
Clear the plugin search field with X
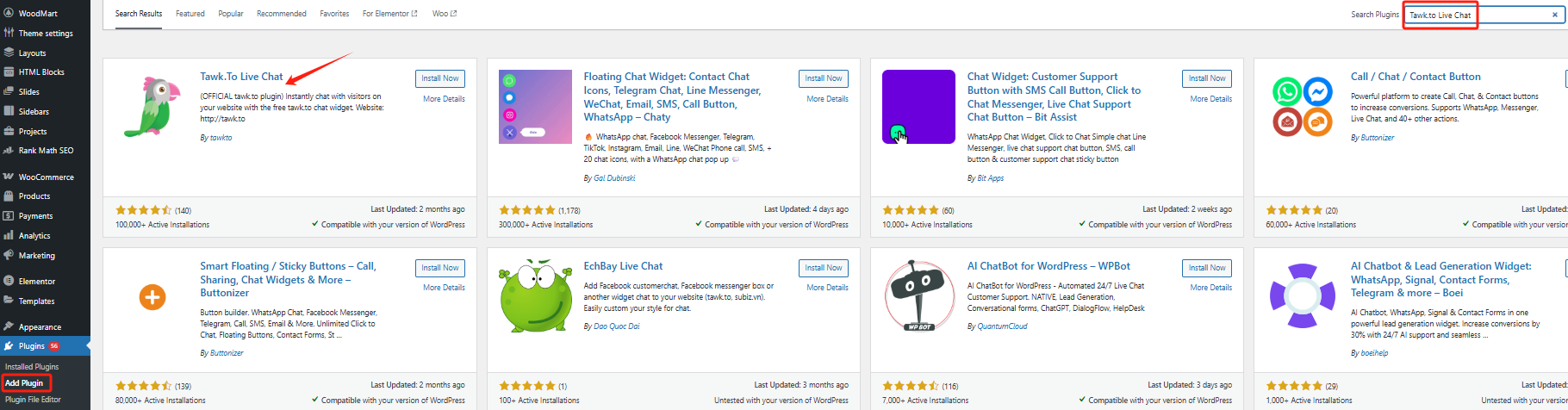point(1555,15)
